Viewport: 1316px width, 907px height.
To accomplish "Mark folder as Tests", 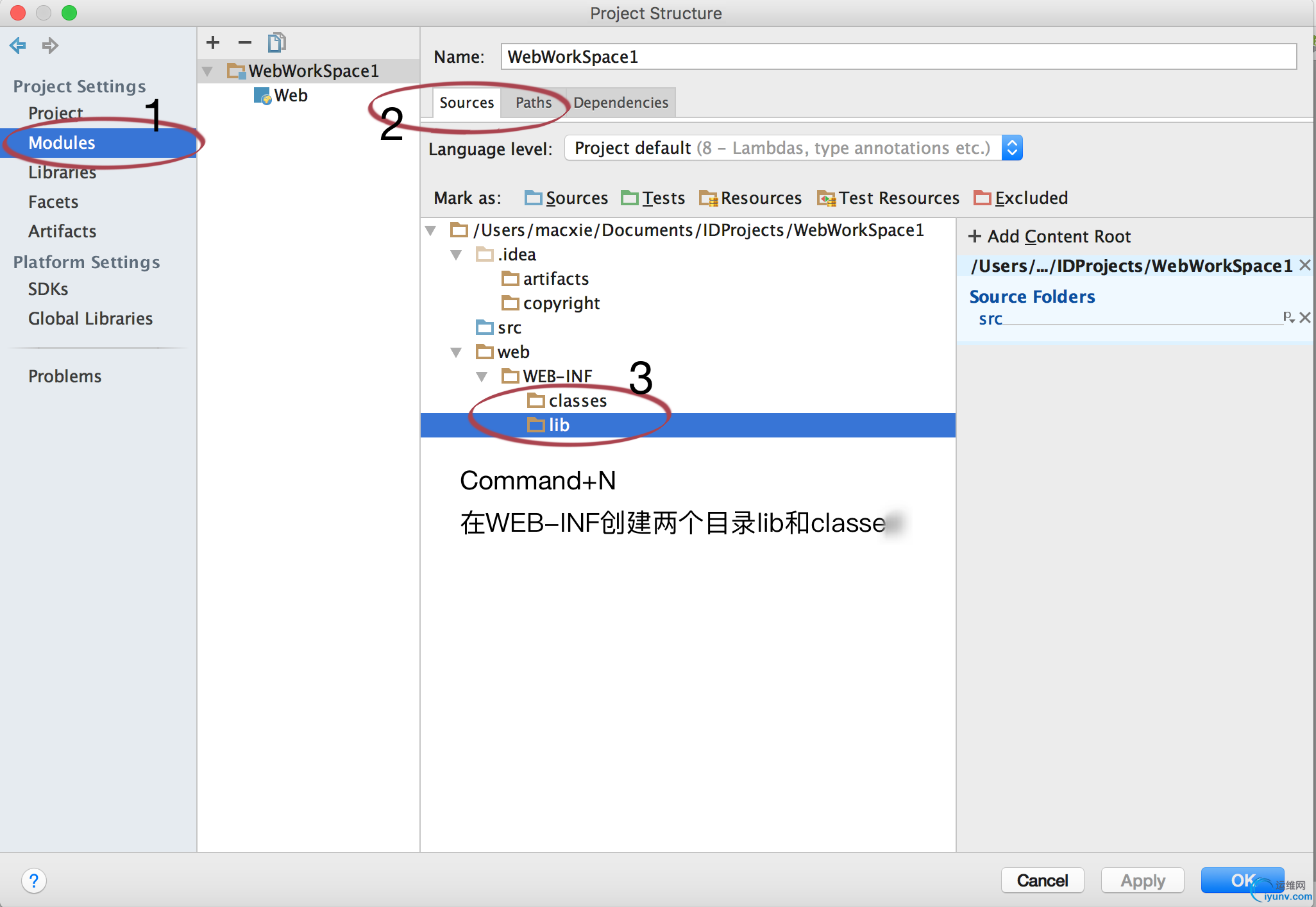I will 653,198.
